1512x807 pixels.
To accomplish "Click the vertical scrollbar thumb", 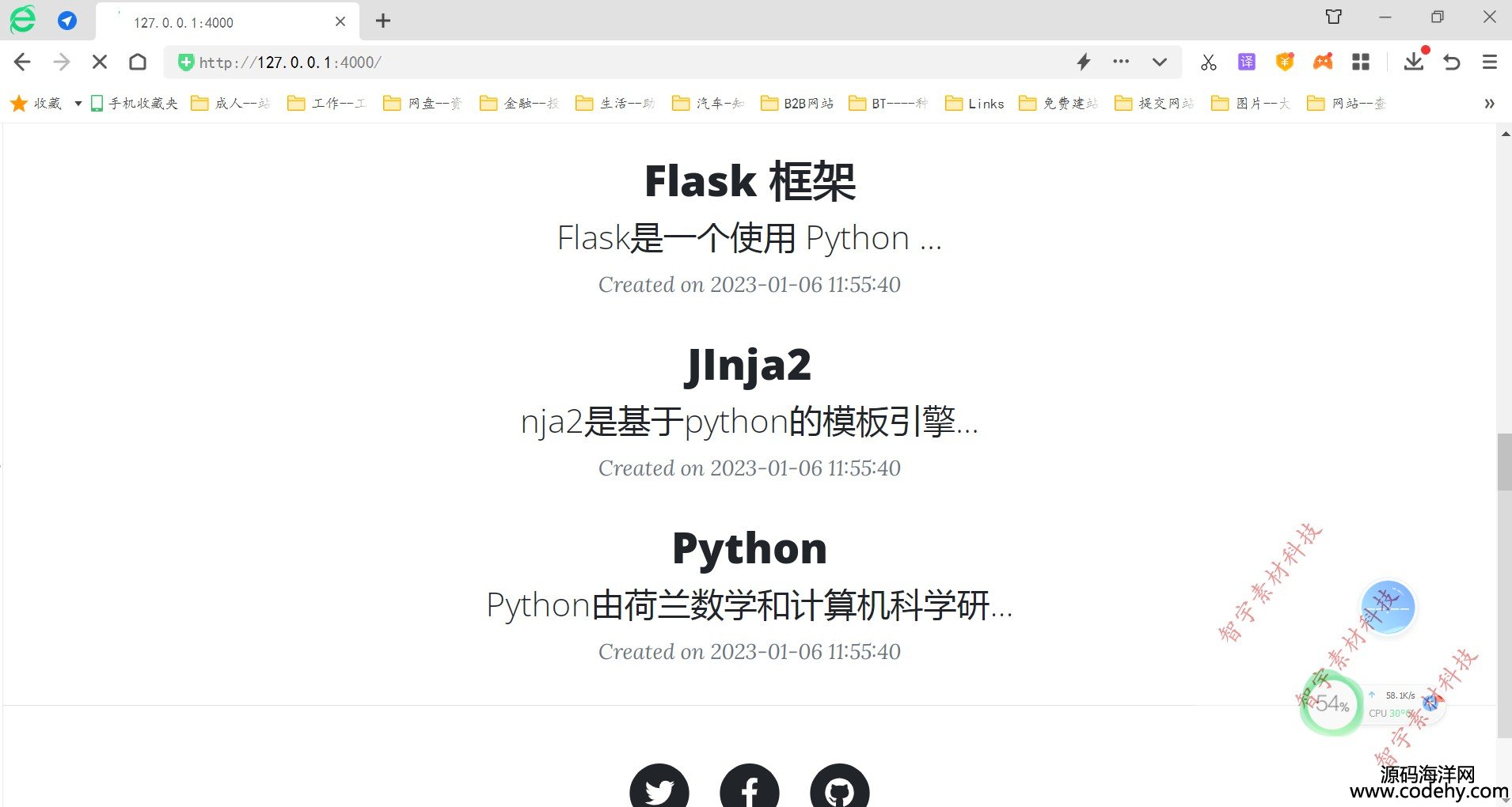I will 1504,462.
